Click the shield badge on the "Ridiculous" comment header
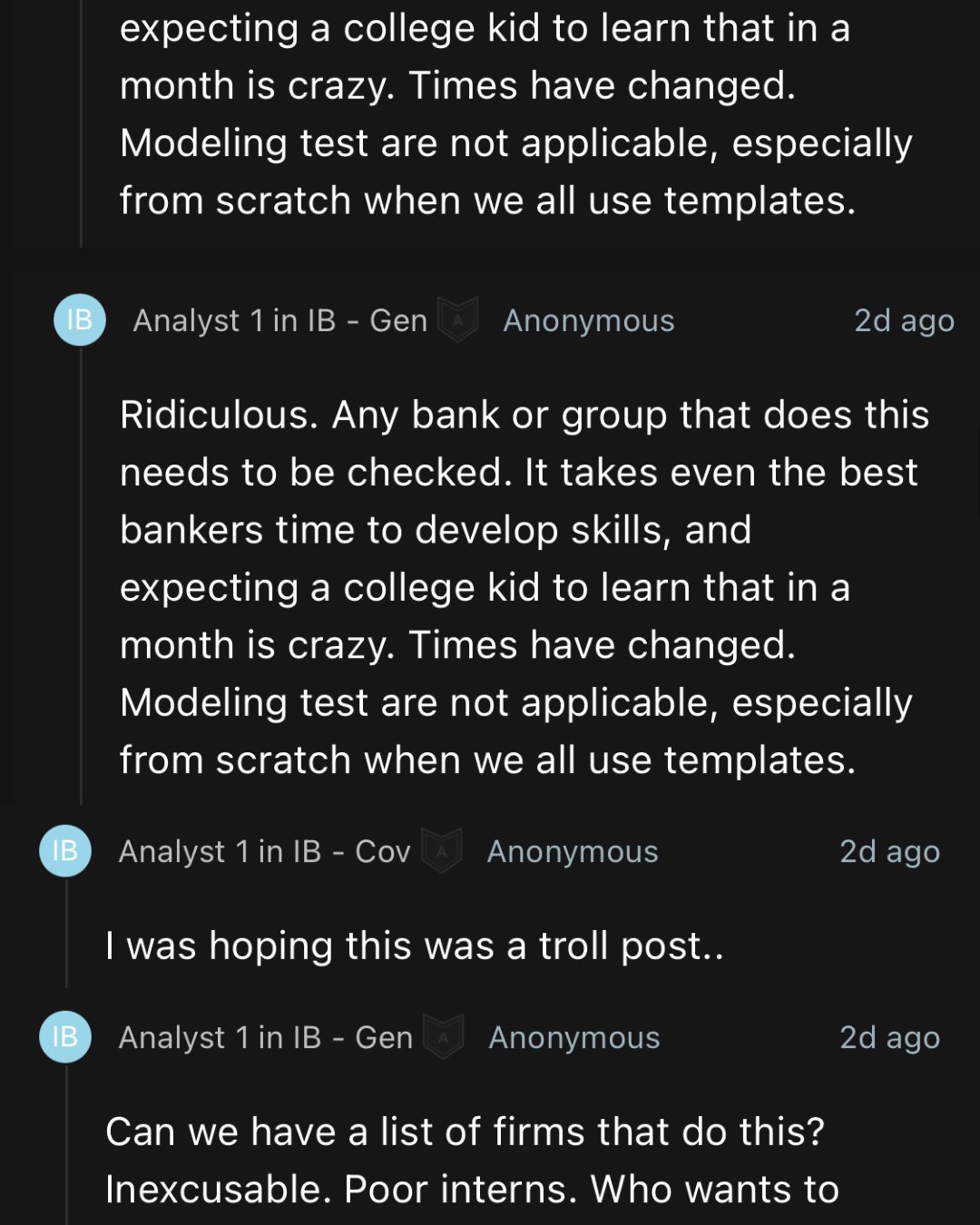 pyautogui.click(x=458, y=319)
